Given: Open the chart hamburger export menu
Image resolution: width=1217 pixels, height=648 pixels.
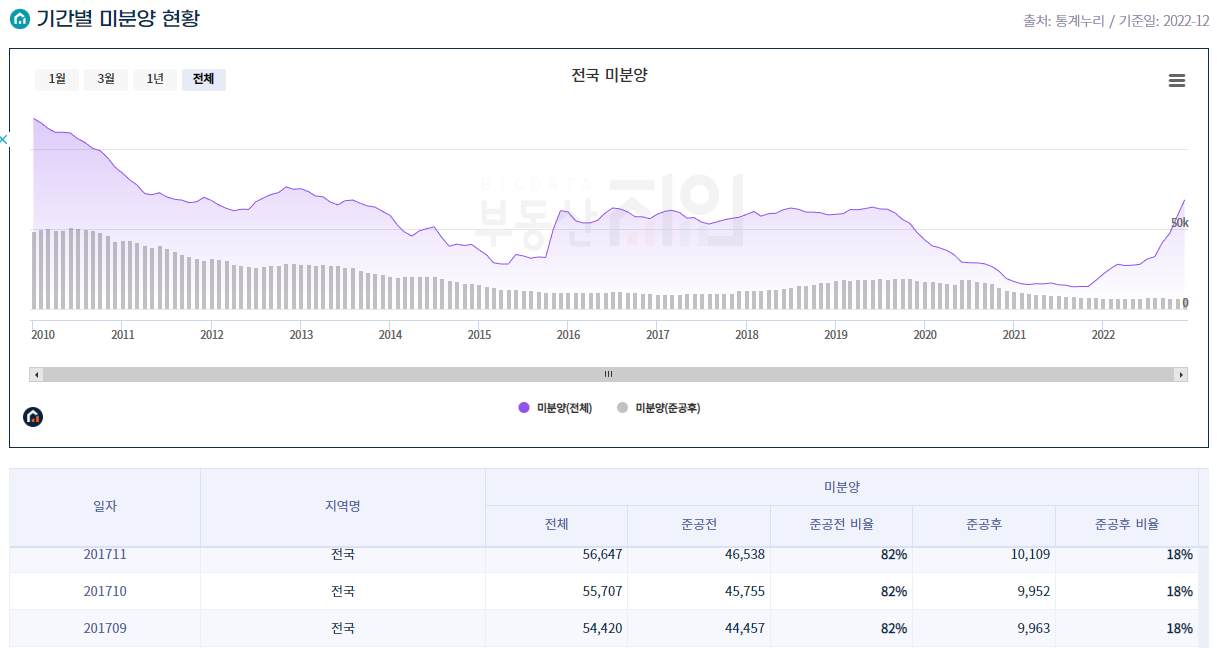Looking at the screenshot, I should pyautogui.click(x=1177, y=80).
